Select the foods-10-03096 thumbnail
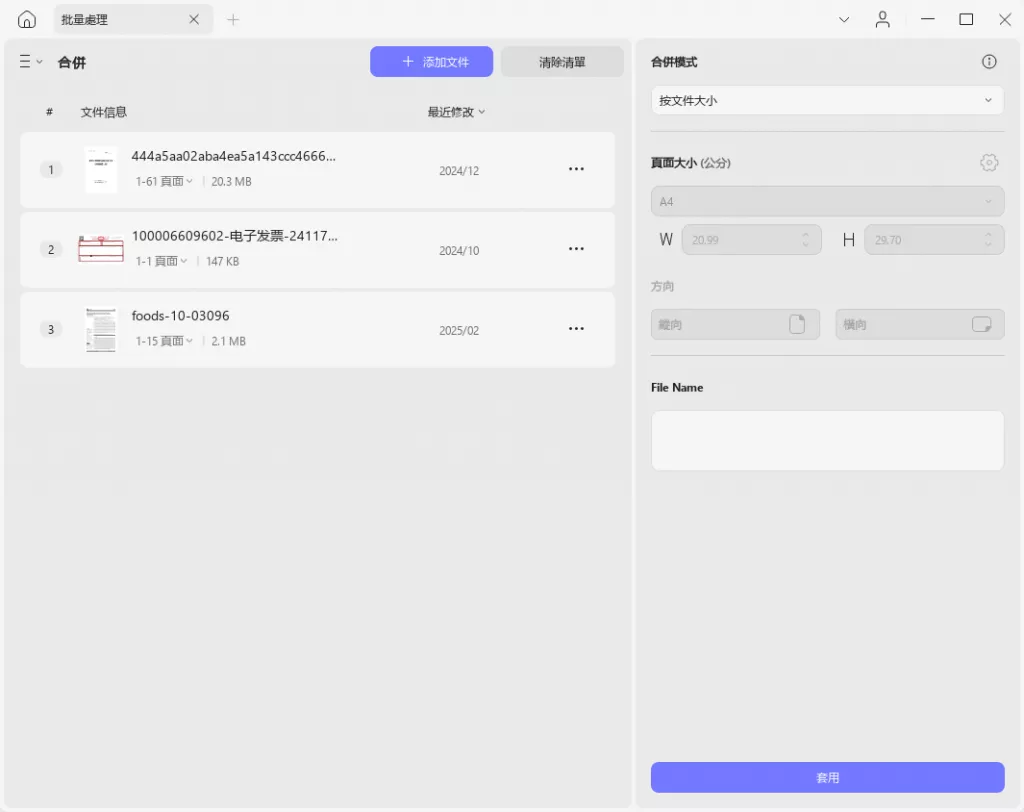 [101, 329]
